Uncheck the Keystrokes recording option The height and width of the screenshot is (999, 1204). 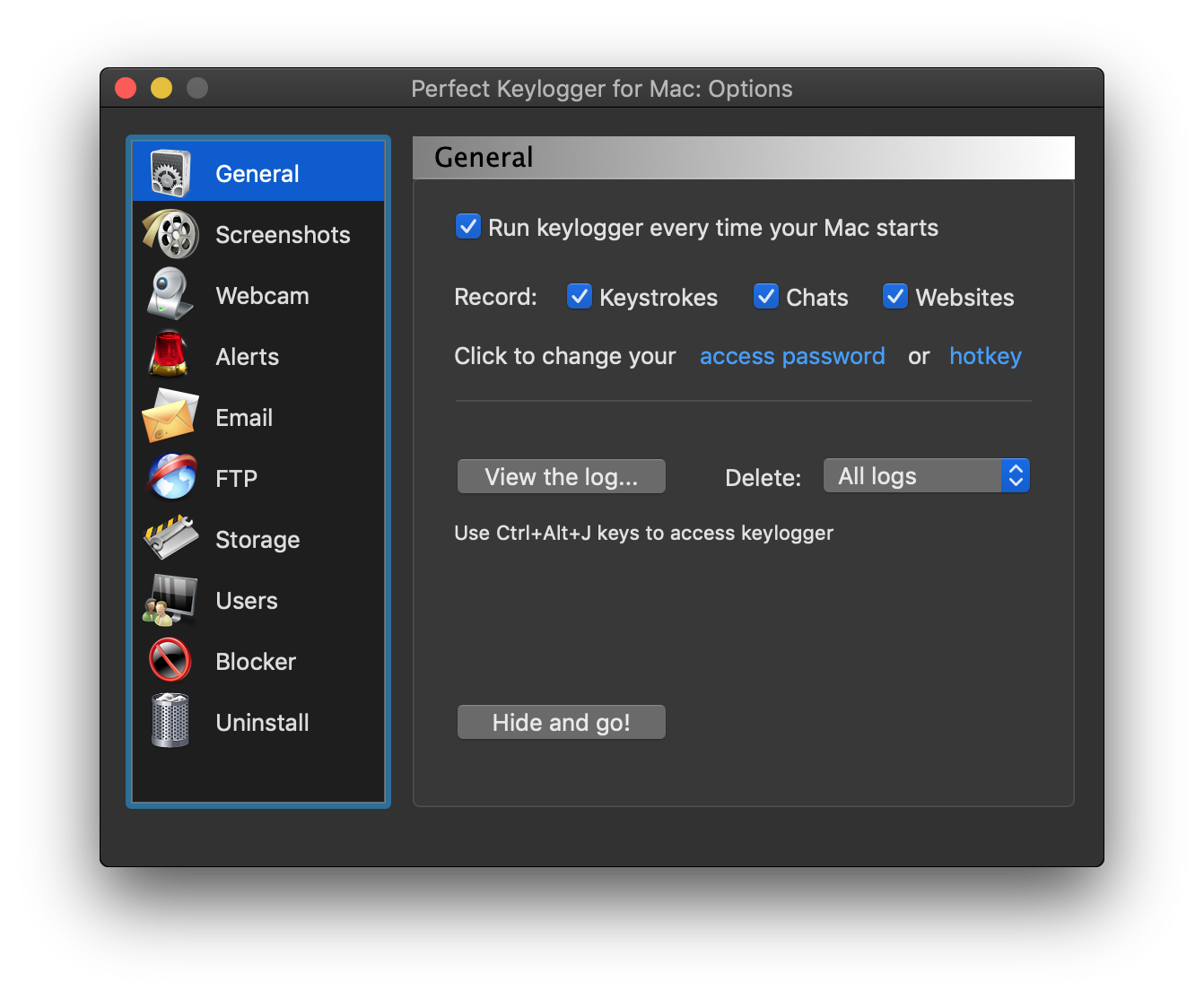pos(580,296)
